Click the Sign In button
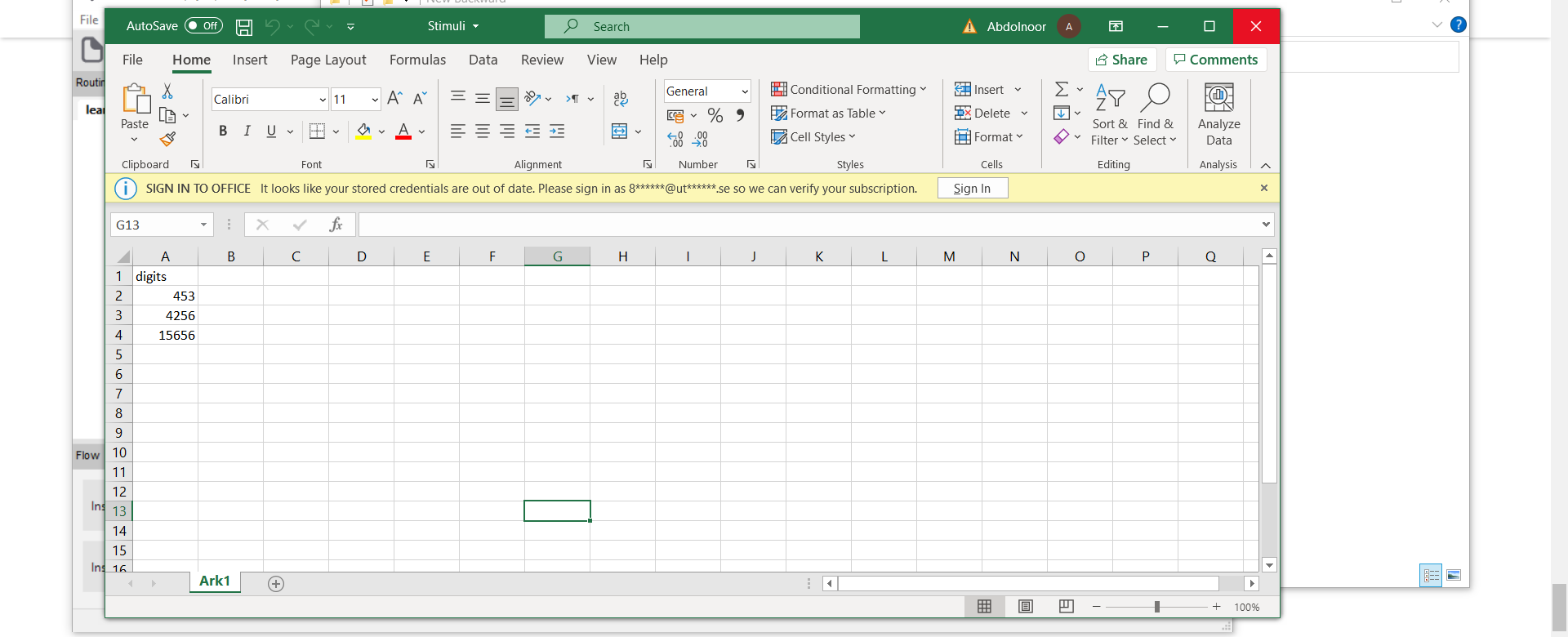The width and height of the screenshot is (1568, 637). click(x=972, y=189)
